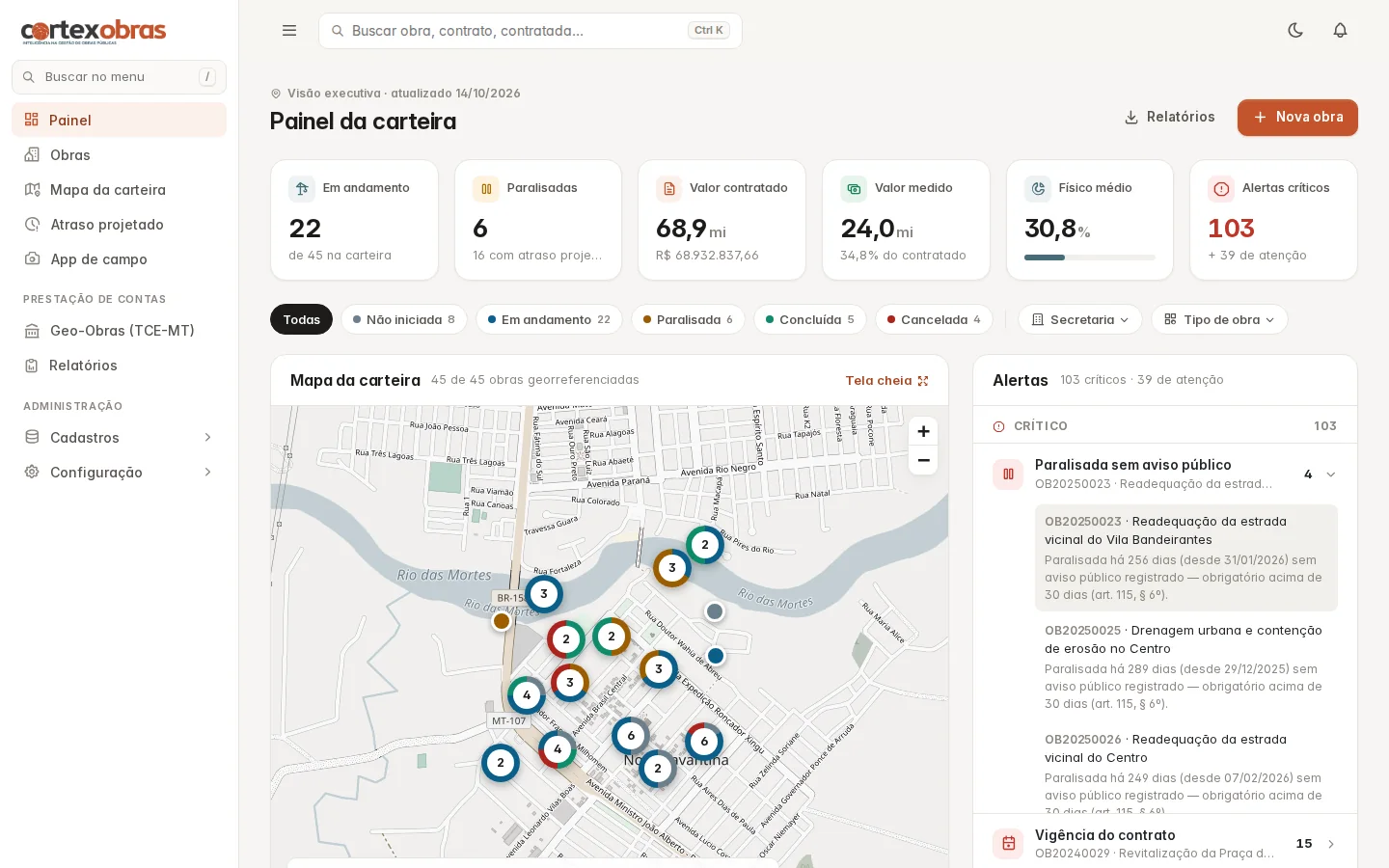The height and width of the screenshot is (868, 1389).
Task: Click the Atraso projetado clock icon
Action: point(32,224)
